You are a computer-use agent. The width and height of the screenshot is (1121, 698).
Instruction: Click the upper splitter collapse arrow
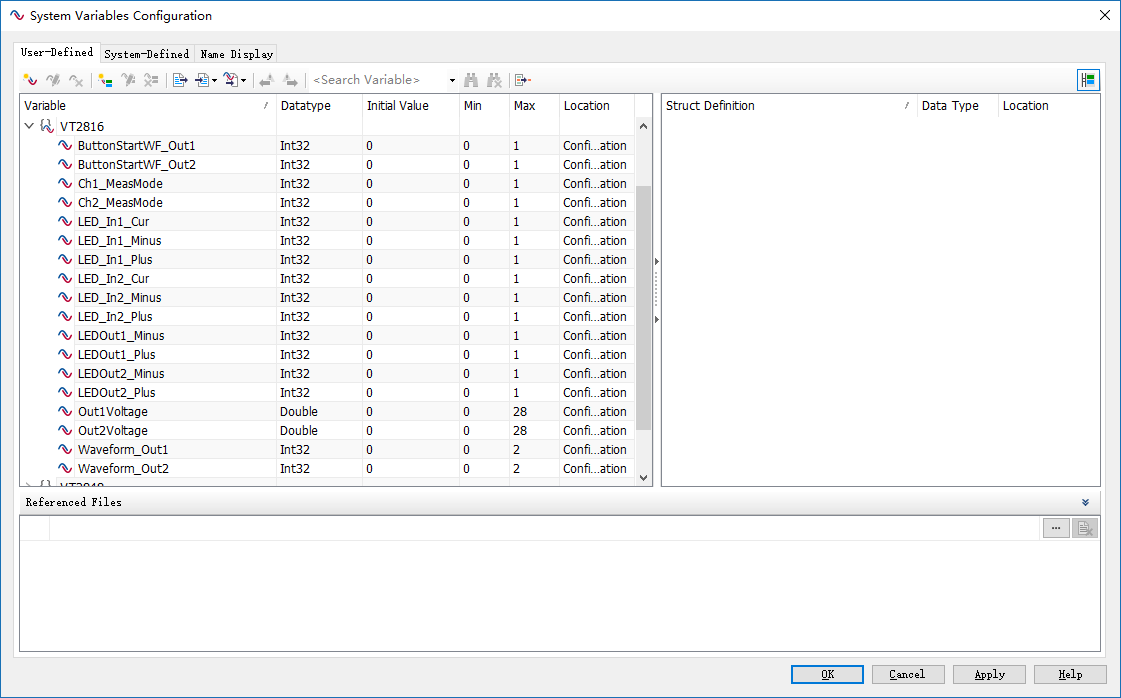click(656, 262)
